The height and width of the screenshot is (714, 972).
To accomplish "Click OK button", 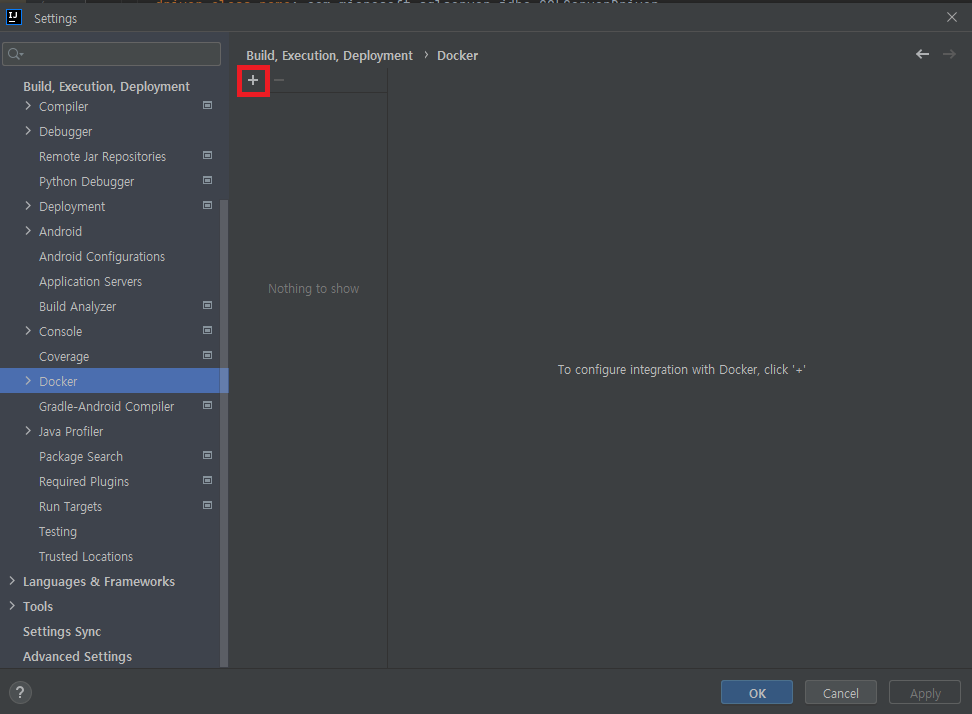I will 756,692.
